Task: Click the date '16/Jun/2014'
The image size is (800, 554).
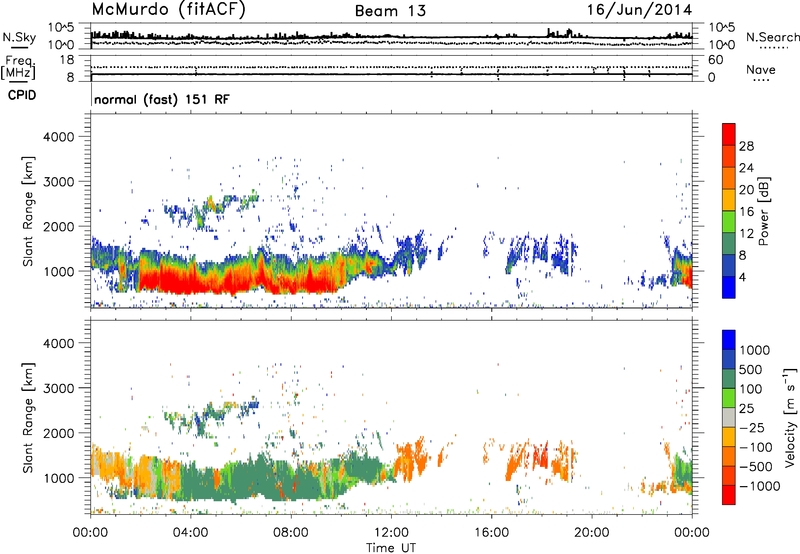Action: click(639, 10)
